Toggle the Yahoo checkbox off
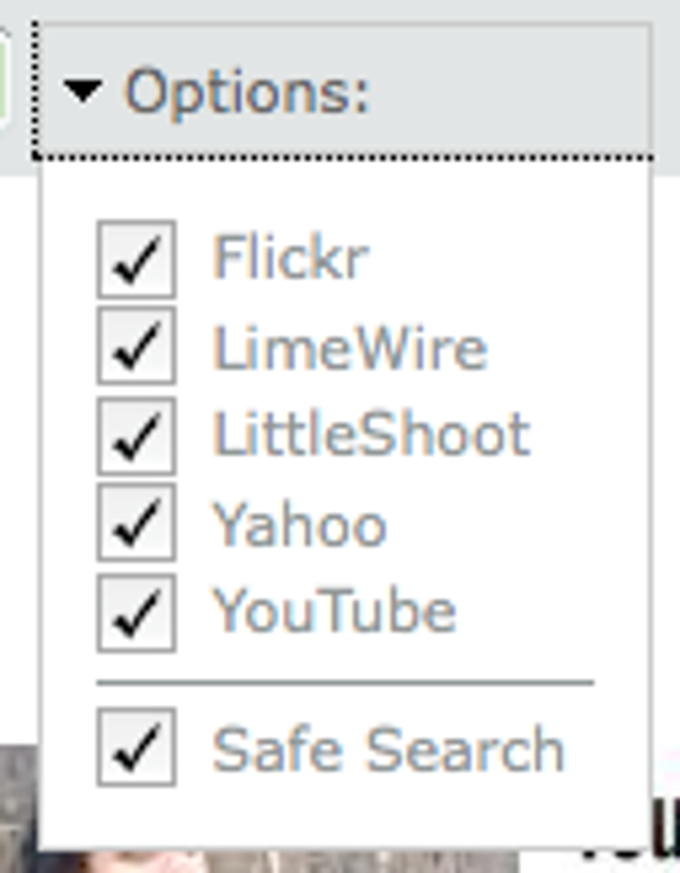Viewport: 680px width, 873px height. (136, 522)
